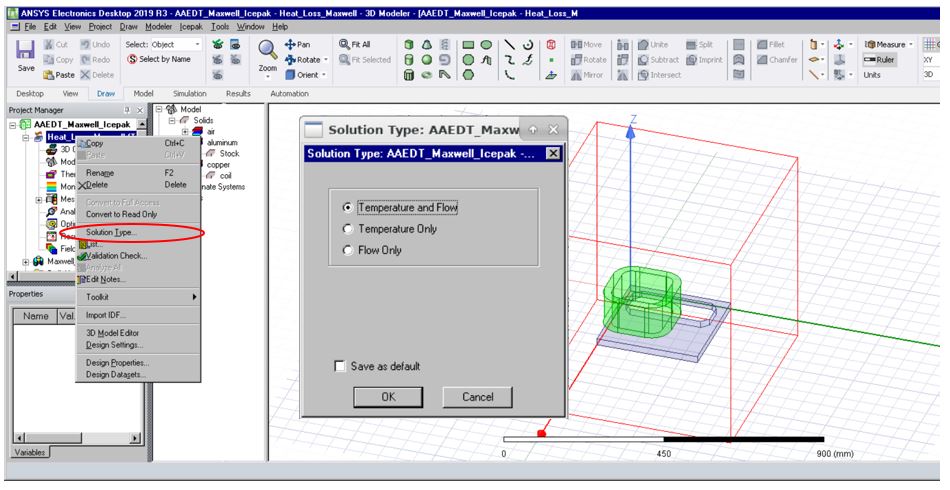Click the Paste icon in the ribbon
Screen dimensions: 950x490
[49, 75]
